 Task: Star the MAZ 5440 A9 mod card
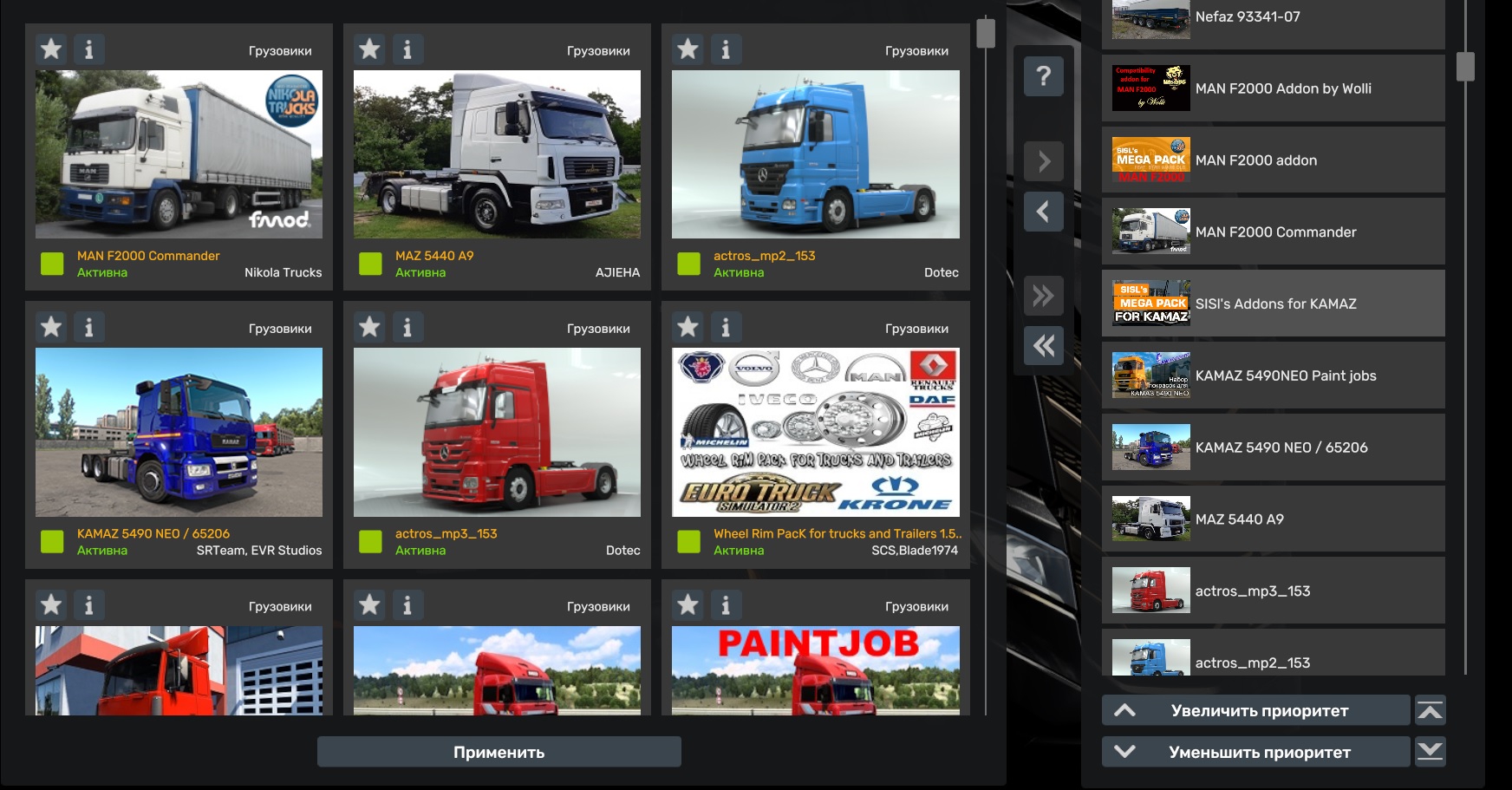click(370, 49)
